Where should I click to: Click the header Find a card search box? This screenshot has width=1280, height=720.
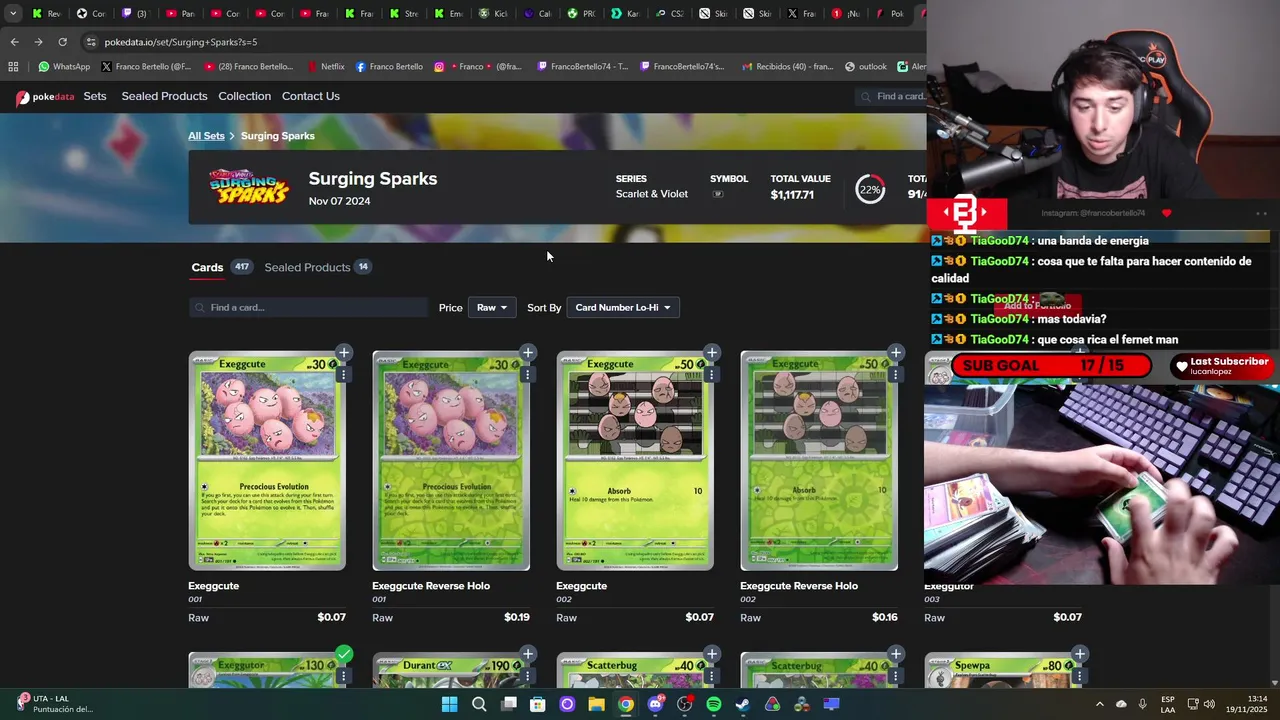pyautogui.click(x=892, y=96)
